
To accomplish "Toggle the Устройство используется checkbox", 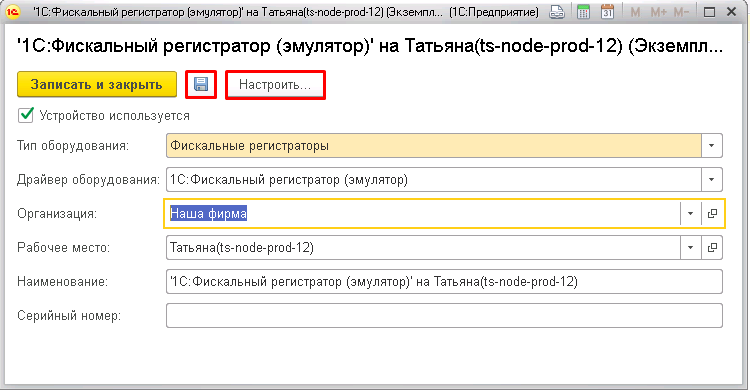I will (x=25, y=115).
